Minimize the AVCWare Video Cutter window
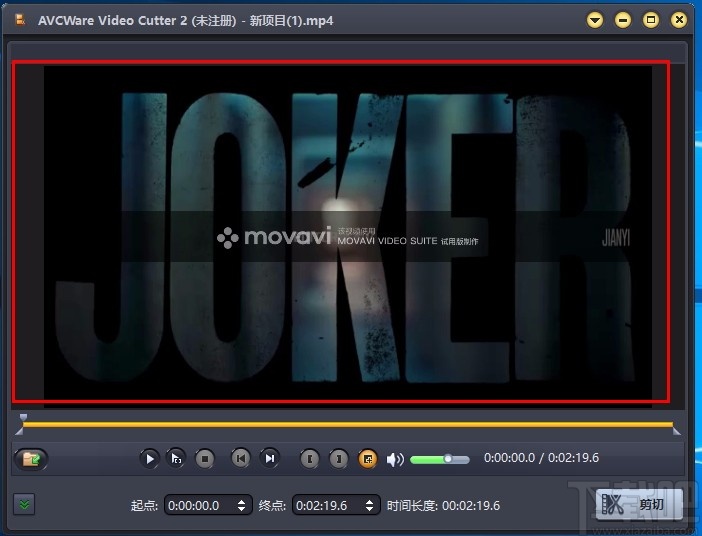 [623, 20]
